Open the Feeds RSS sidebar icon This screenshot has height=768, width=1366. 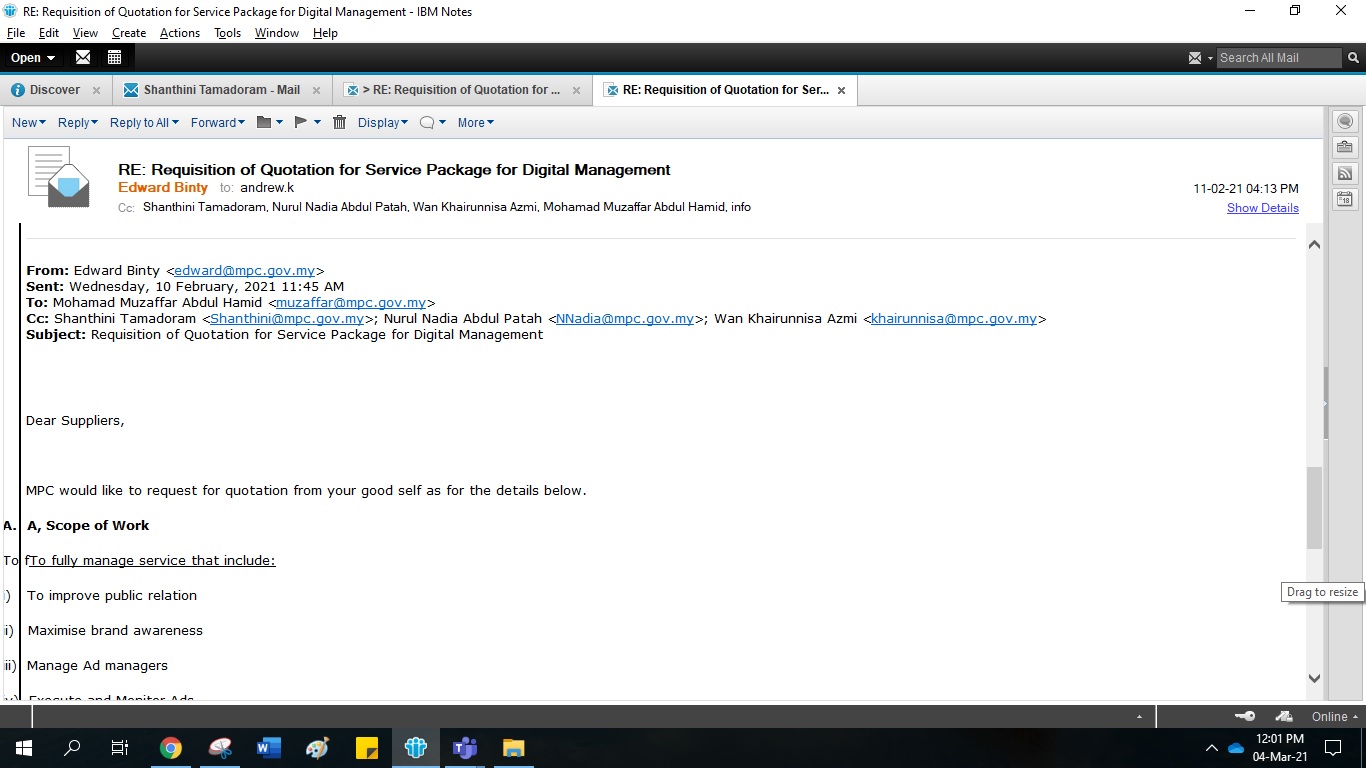coord(1345,173)
